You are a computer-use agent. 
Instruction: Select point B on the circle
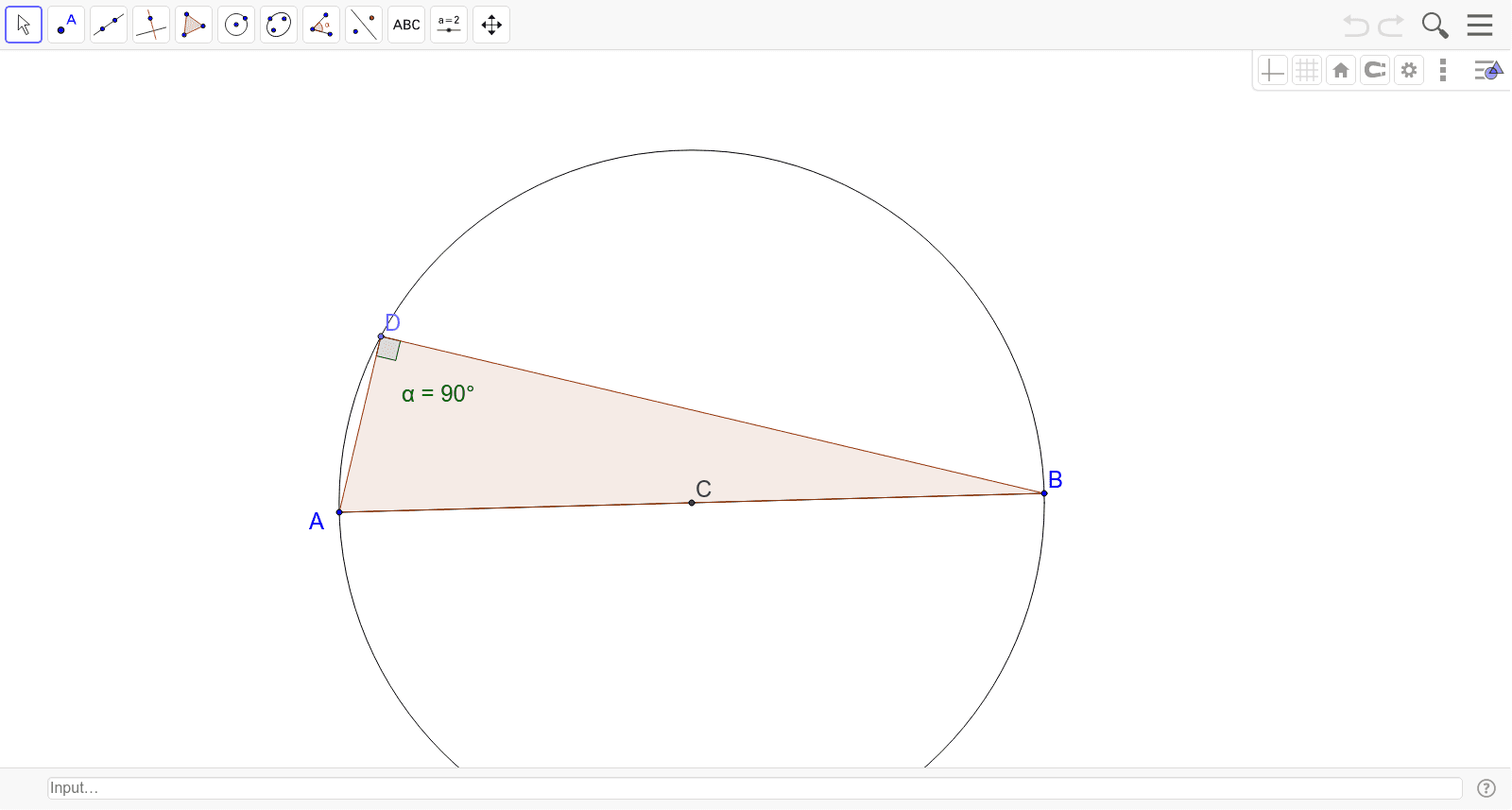point(1044,493)
